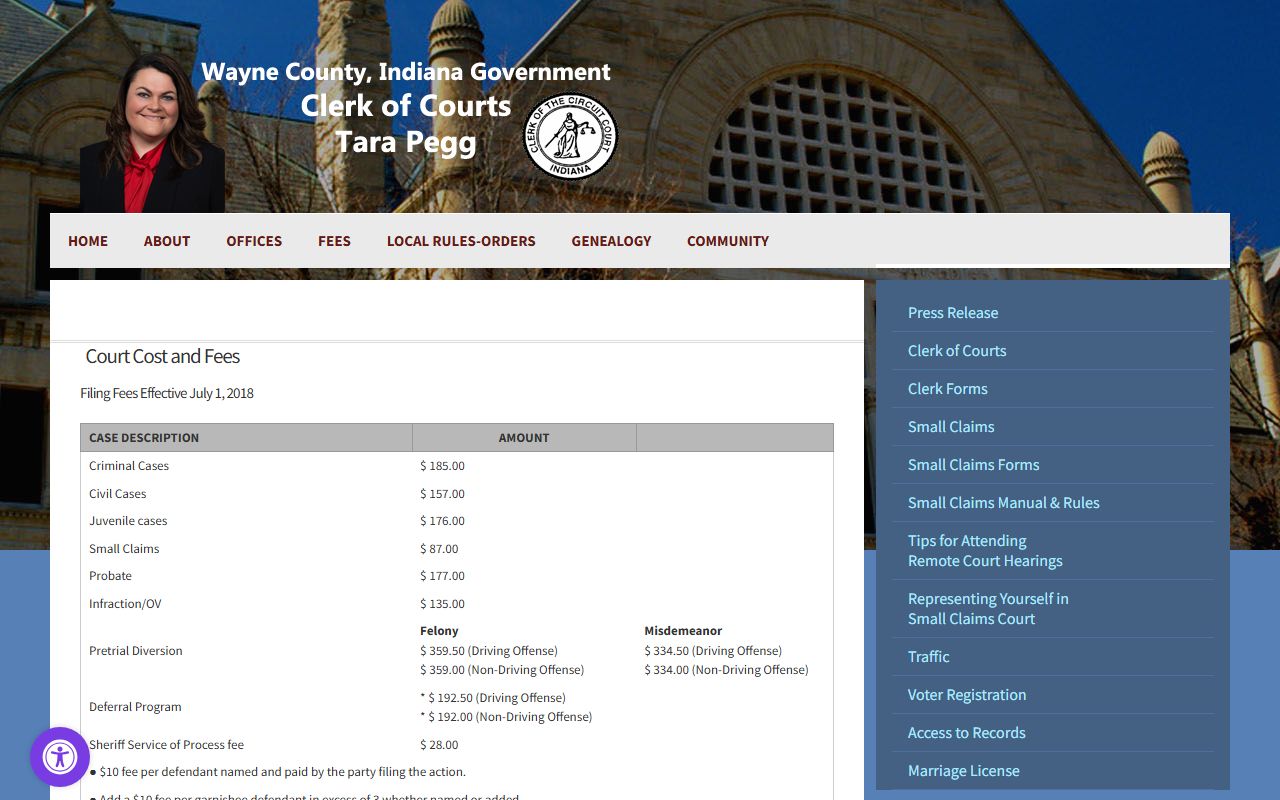1280x800 pixels.
Task: Select the Probate row label
Action: click(110, 576)
